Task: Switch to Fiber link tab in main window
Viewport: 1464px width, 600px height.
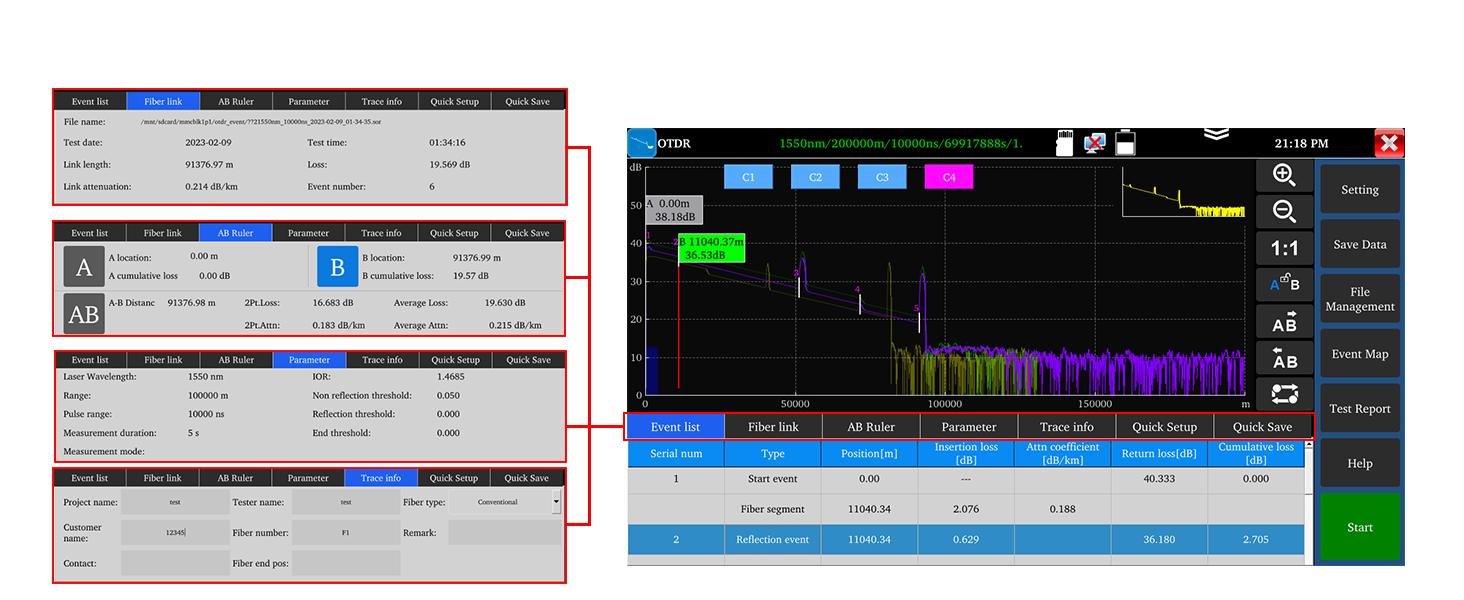Action: (773, 427)
